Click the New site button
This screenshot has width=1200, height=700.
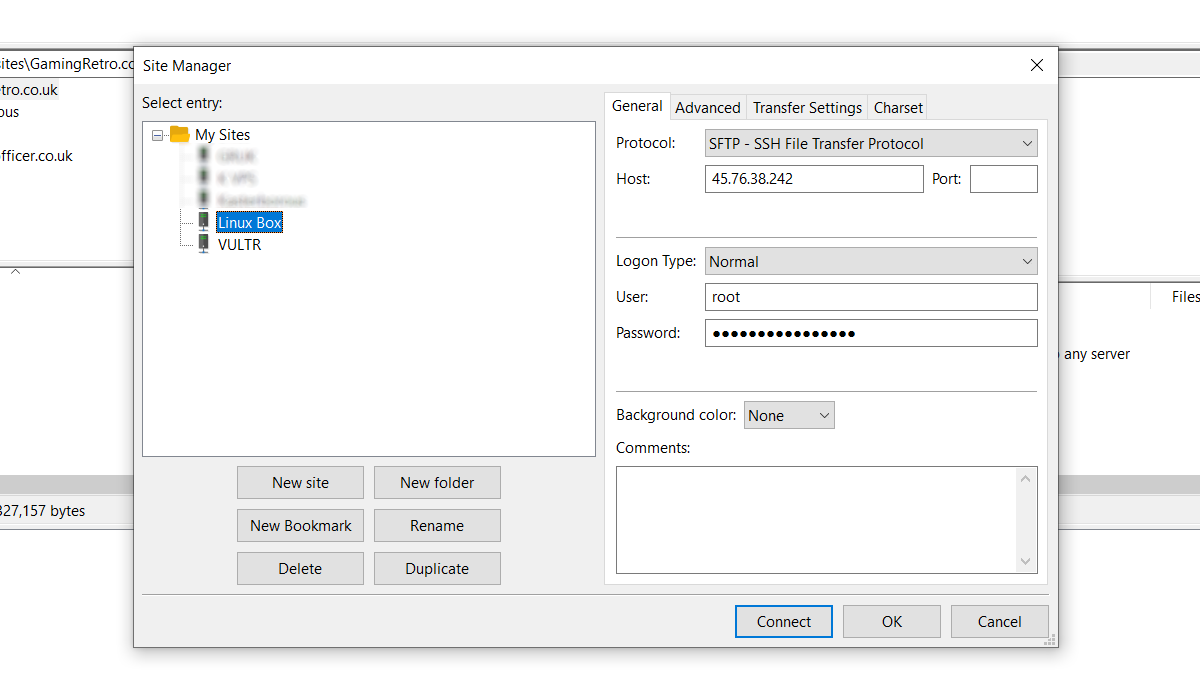300,482
